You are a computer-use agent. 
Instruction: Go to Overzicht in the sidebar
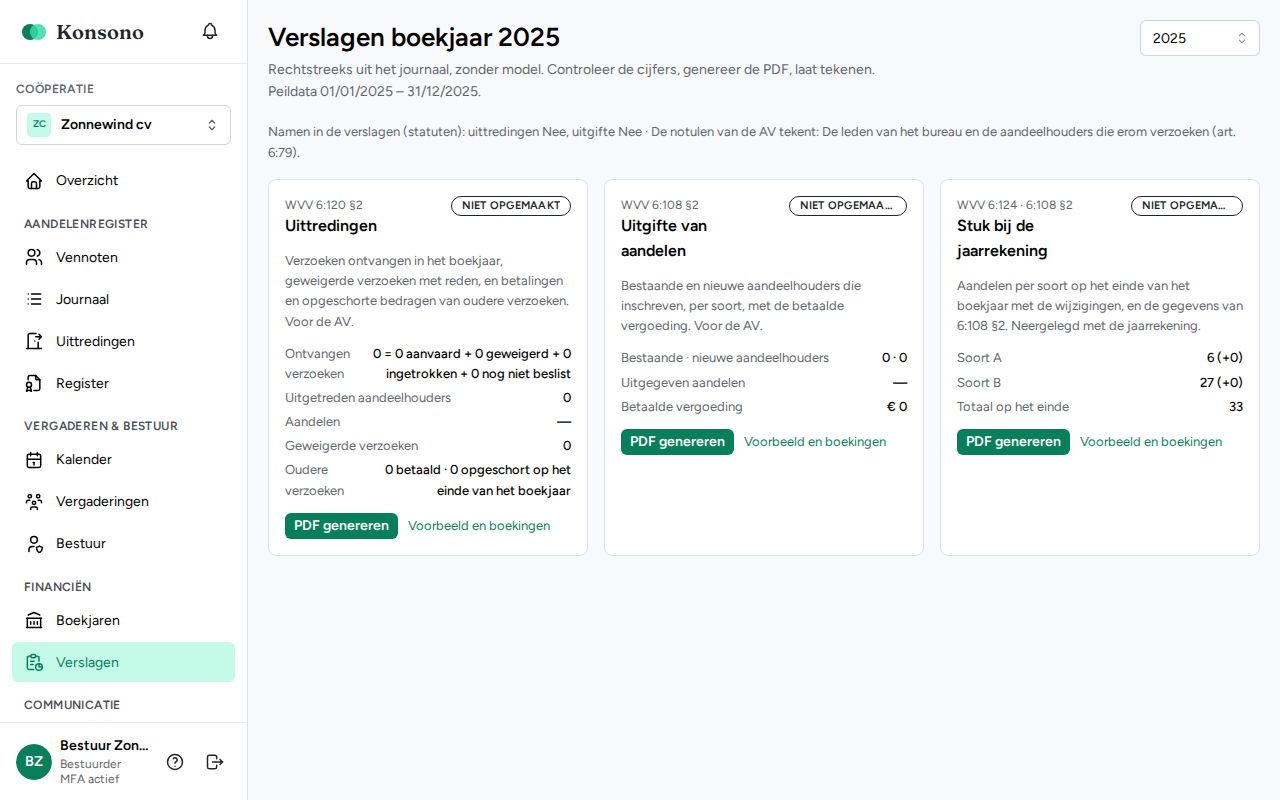click(123, 181)
